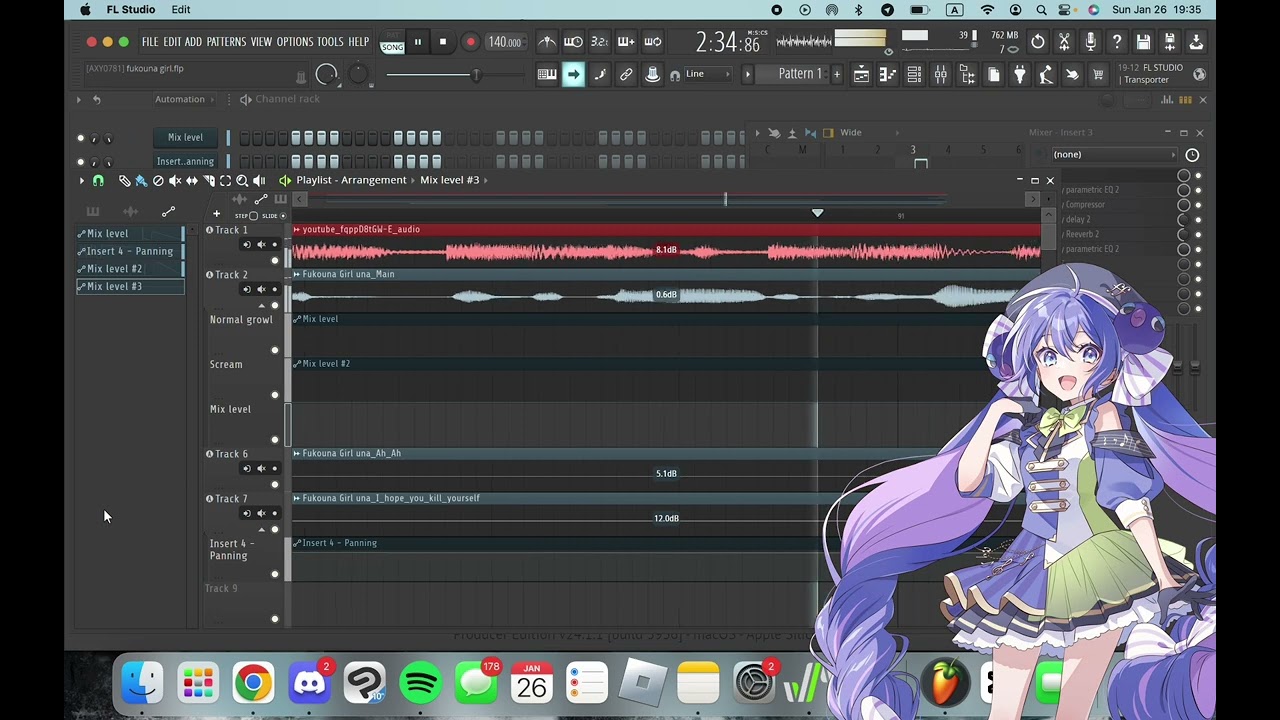The height and width of the screenshot is (720, 1280).
Task: Expand the Pattern 1 selector arrow
Action: pos(747,75)
